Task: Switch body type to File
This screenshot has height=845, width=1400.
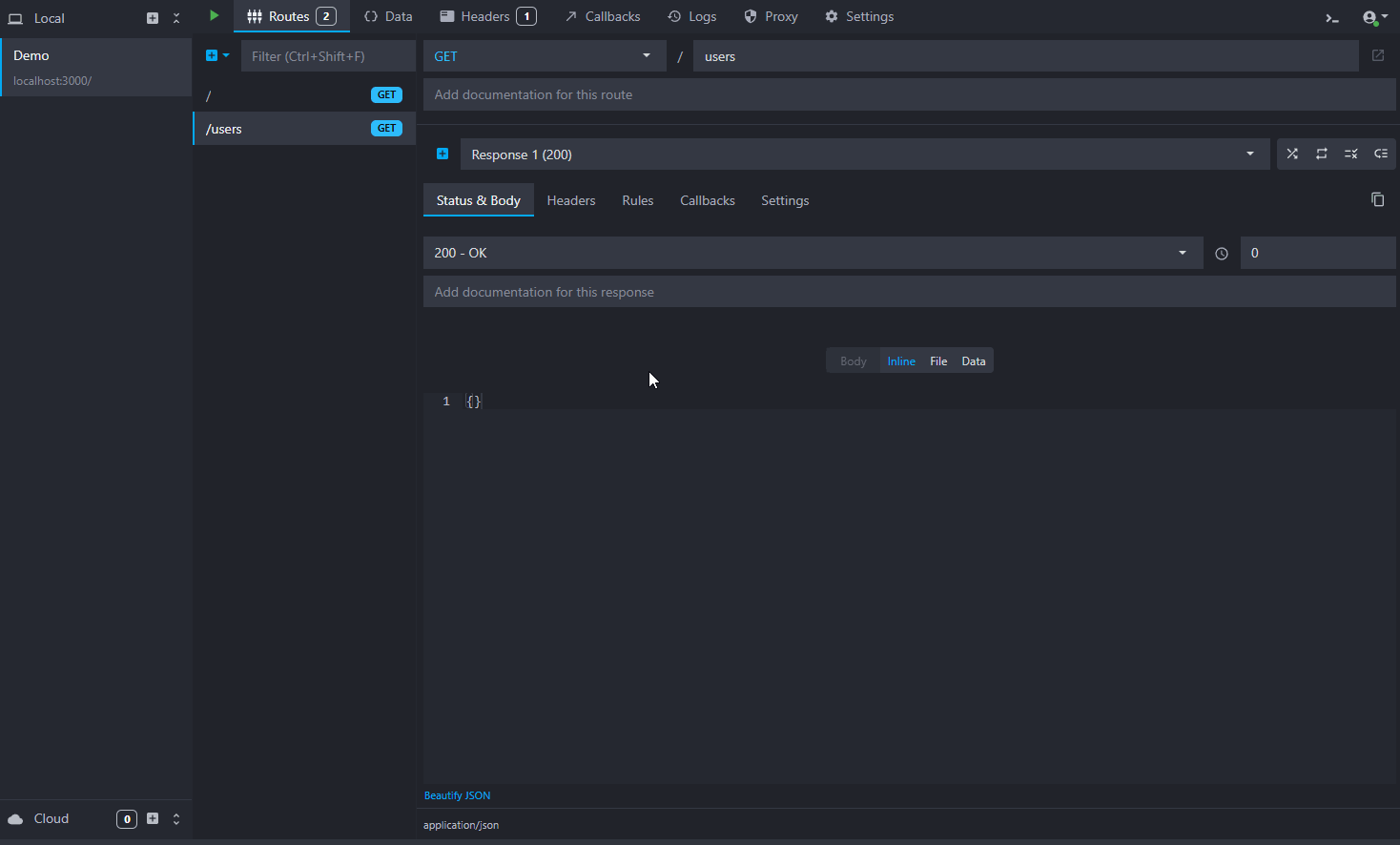Action: pos(938,361)
